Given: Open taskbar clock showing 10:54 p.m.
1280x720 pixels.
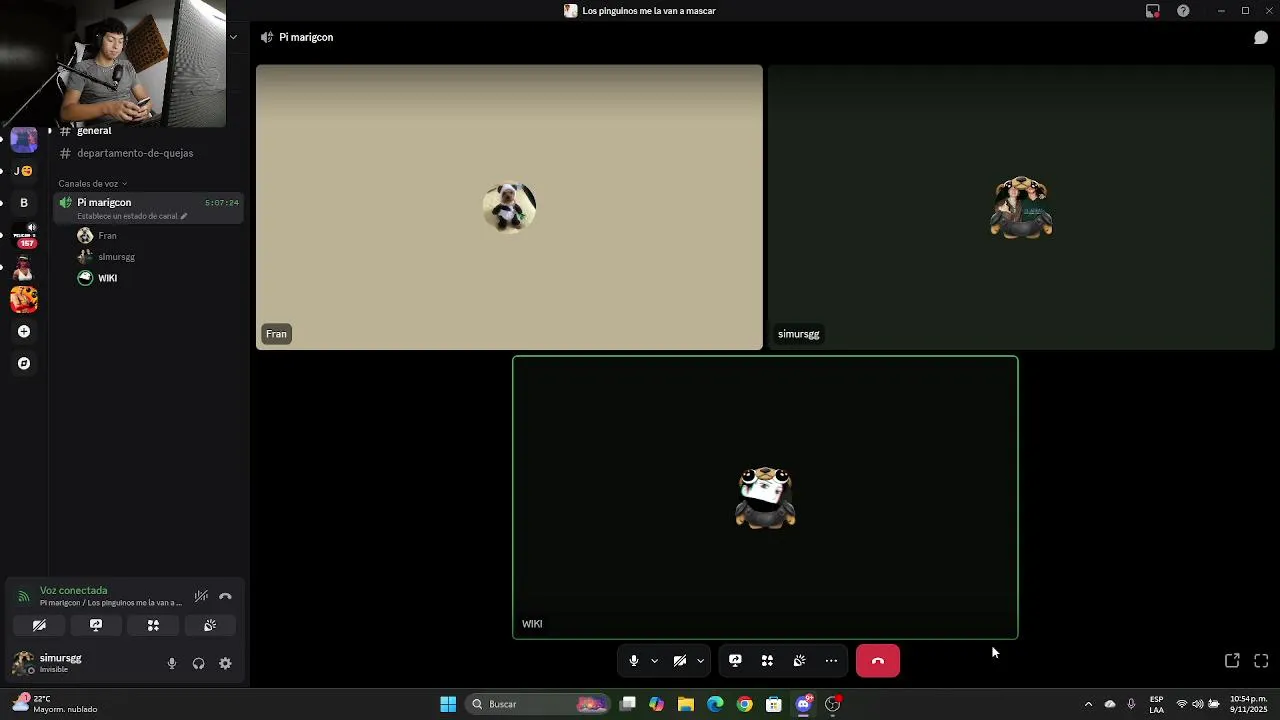Looking at the screenshot, I should pos(1249,704).
